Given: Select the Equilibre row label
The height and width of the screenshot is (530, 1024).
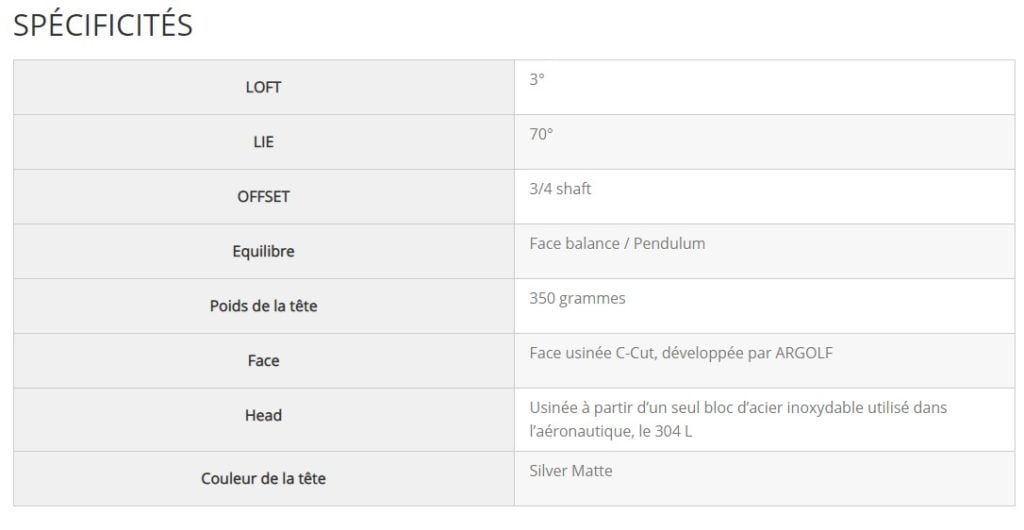Looking at the screenshot, I should pyautogui.click(x=263, y=251).
